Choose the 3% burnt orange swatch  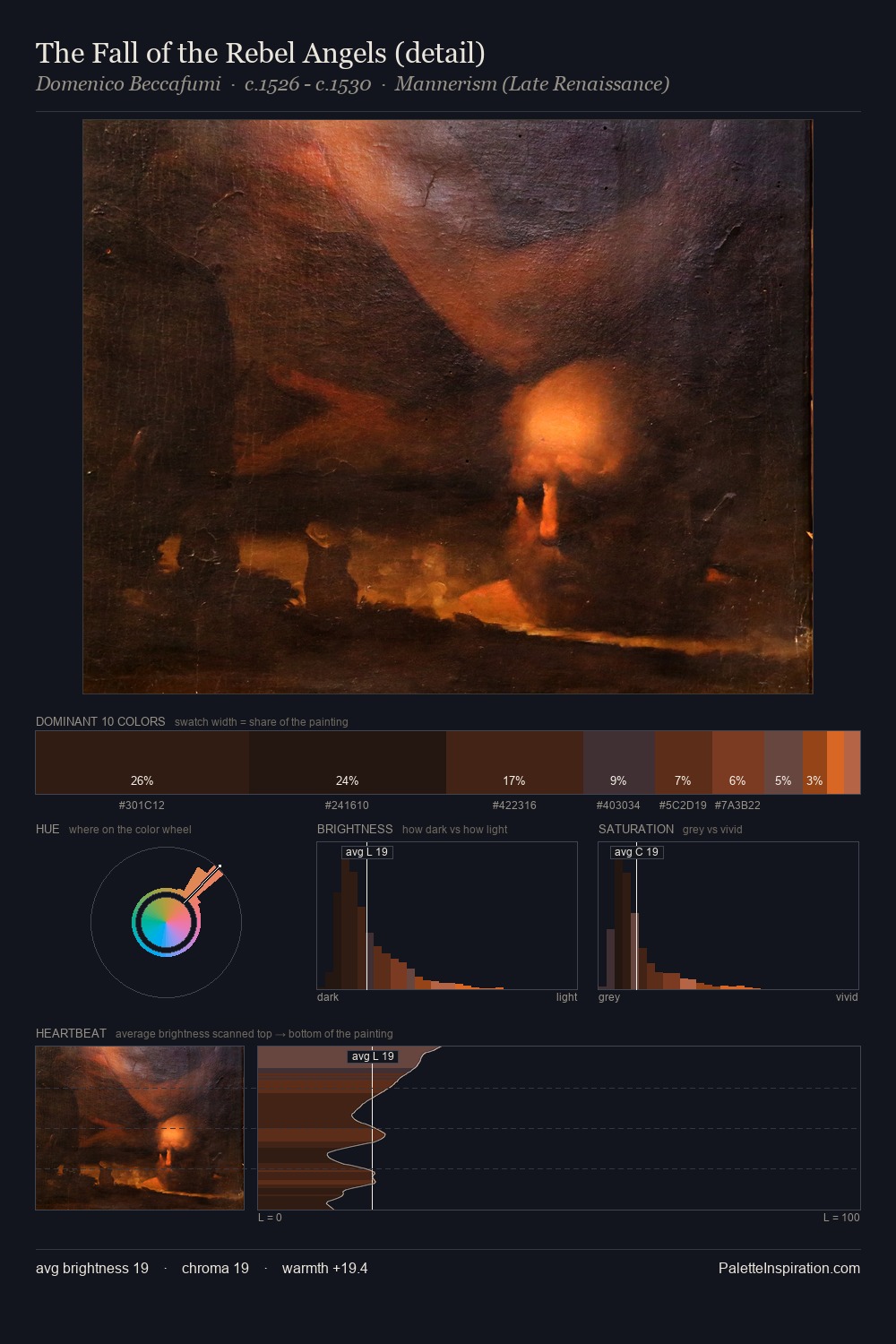point(814,762)
